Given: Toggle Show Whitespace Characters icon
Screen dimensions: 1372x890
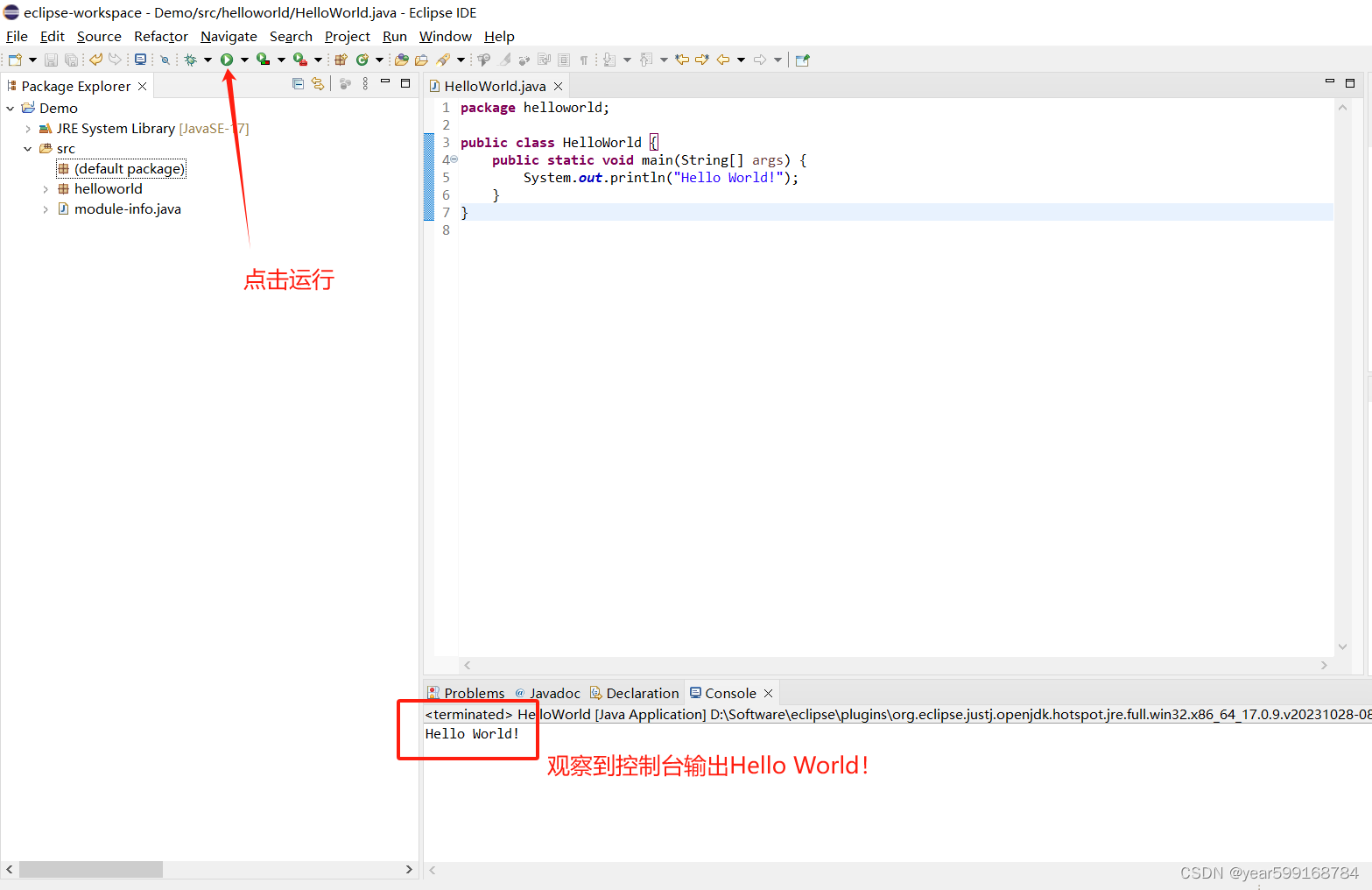Looking at the screenshot, I should click(584, 59).
